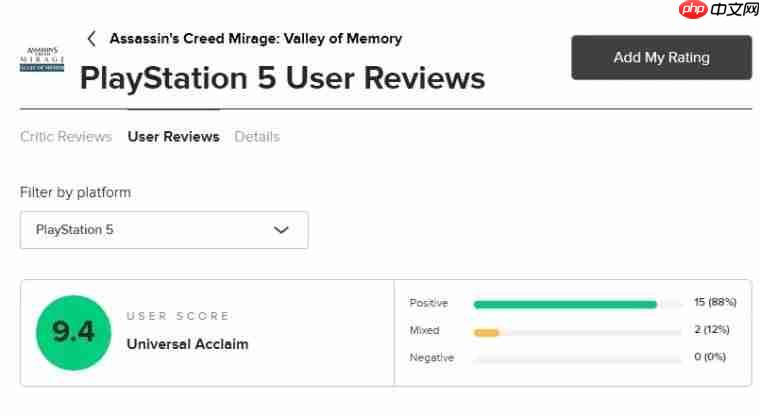Select the User Reviews tab
760x416 pixels.
point(173,137)
